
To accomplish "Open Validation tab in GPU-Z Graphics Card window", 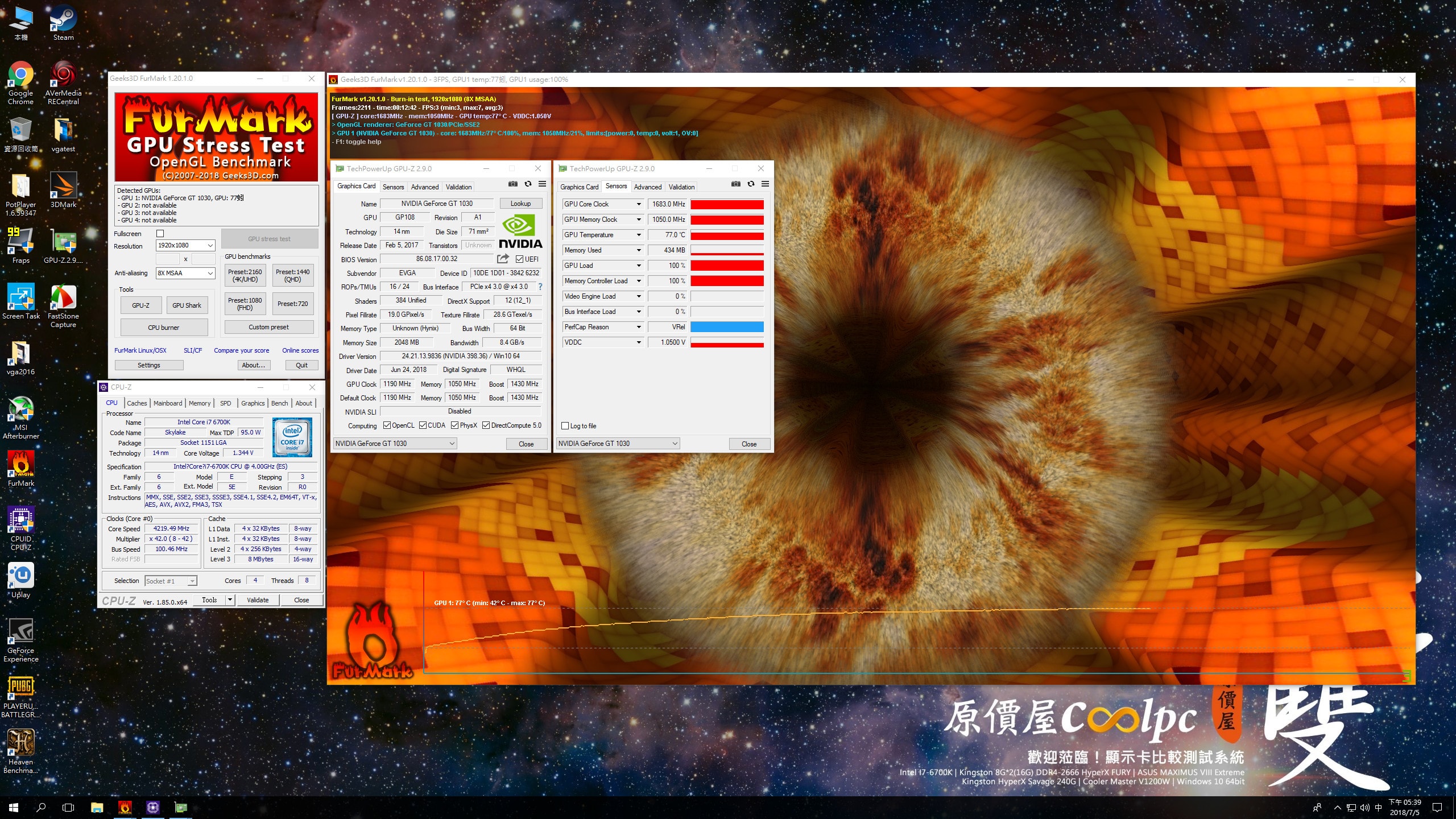I will coord(458,187).
